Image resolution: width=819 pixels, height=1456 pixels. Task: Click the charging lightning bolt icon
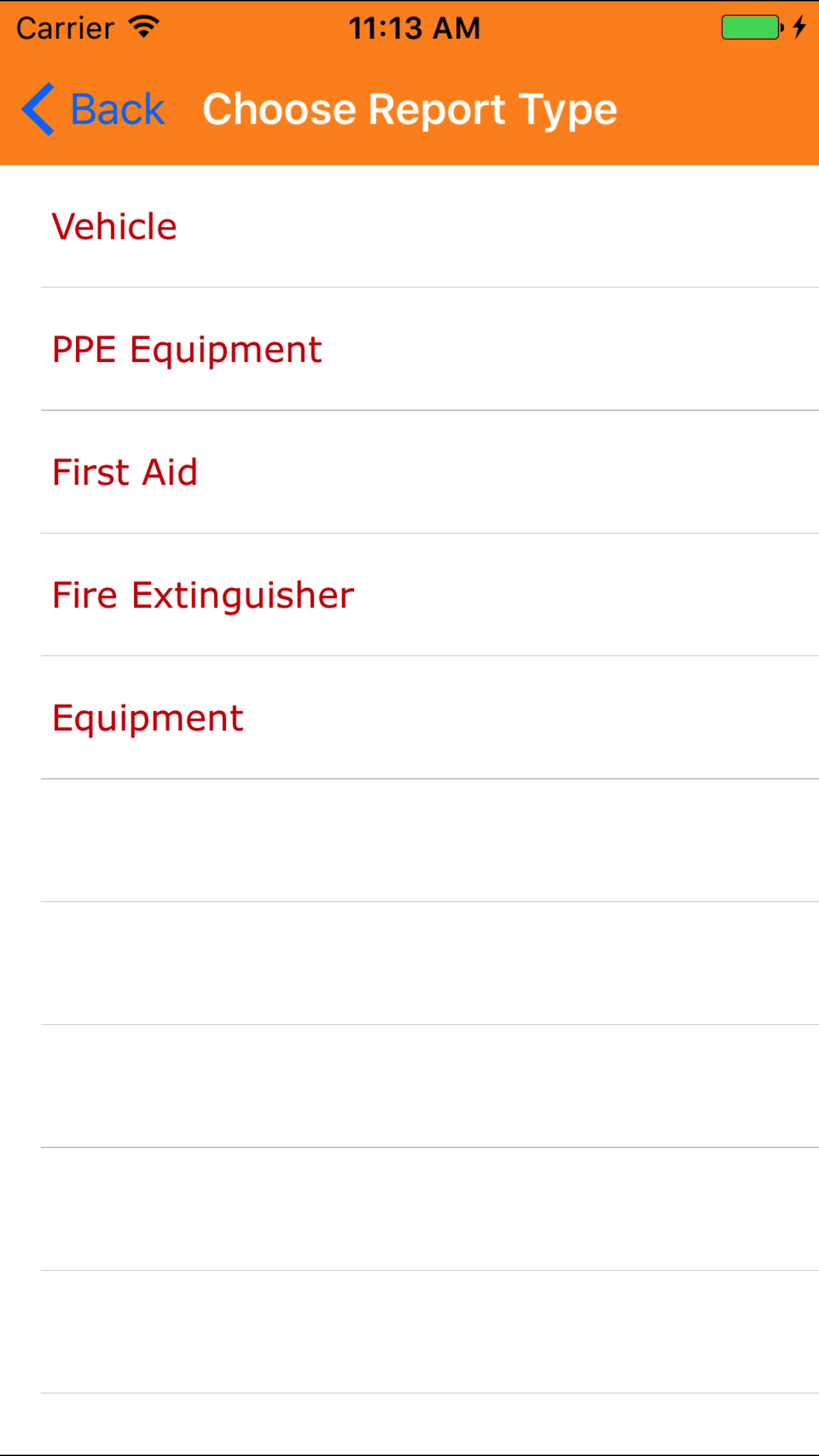799,28
